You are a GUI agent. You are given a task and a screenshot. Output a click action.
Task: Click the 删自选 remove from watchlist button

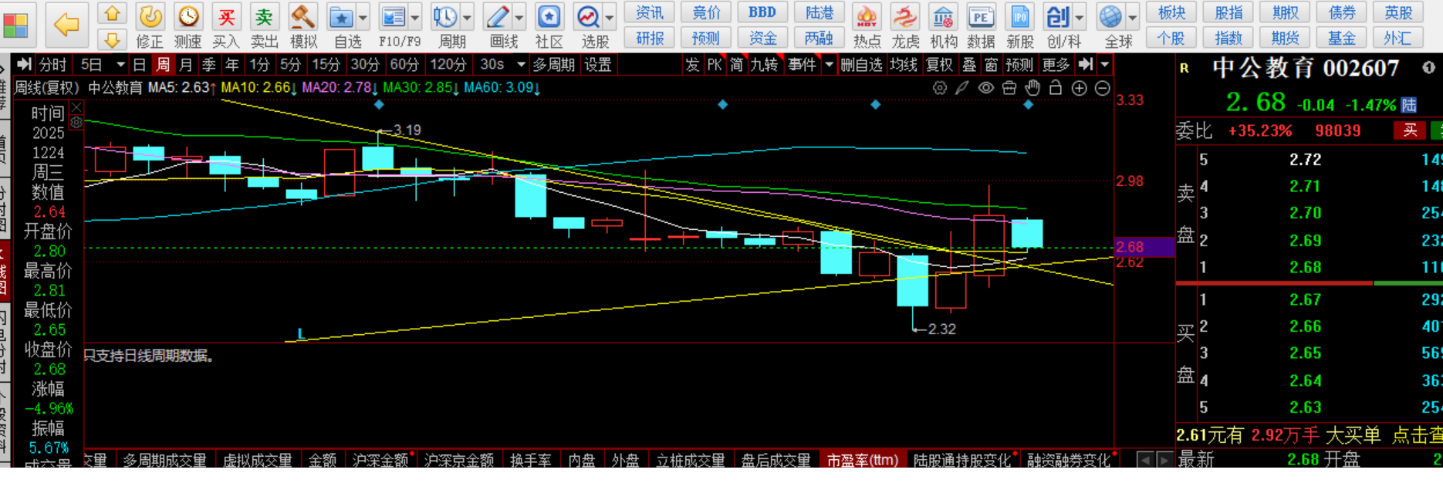tap(862, 65)
